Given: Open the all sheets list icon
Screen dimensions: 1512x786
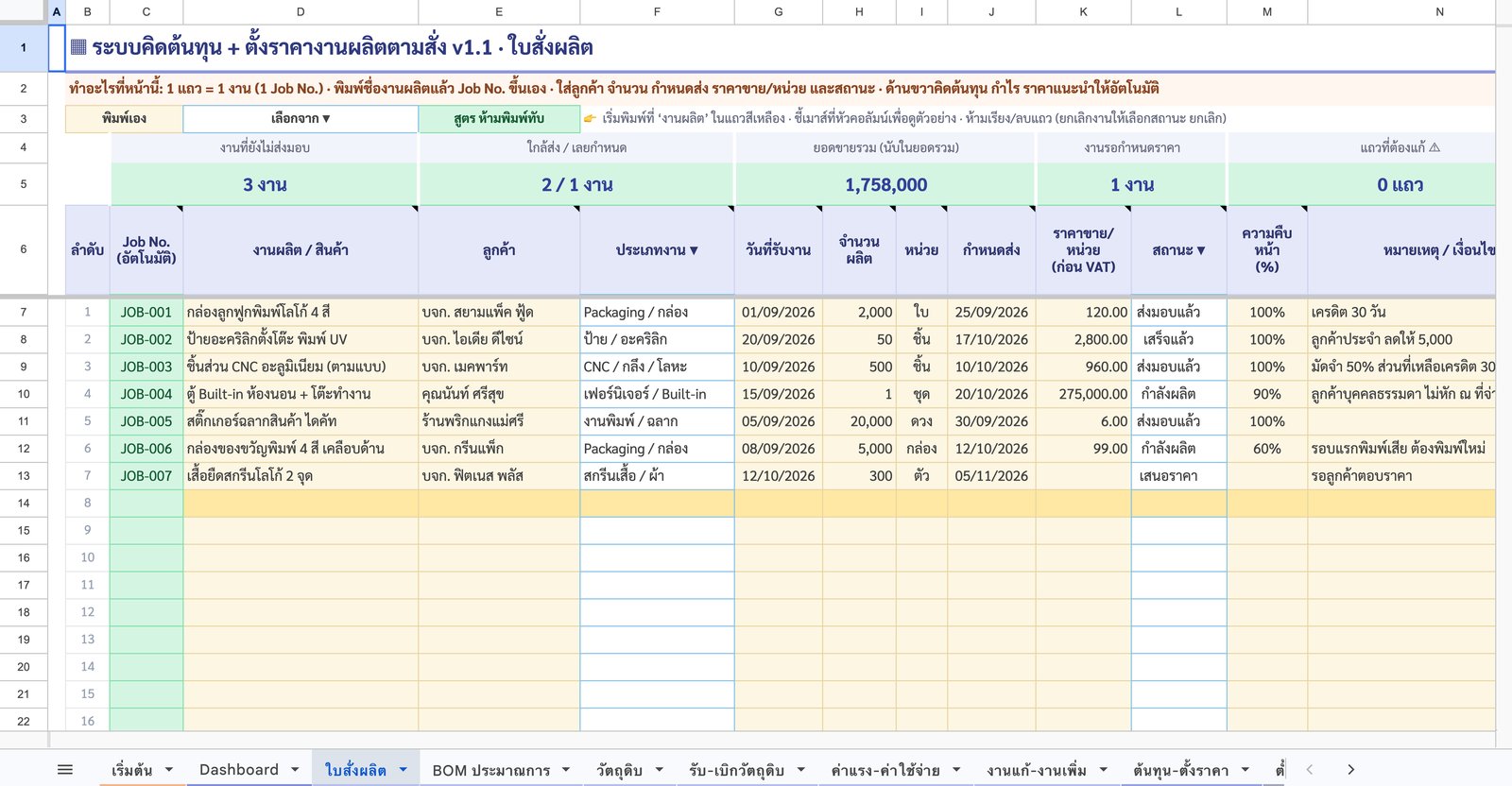Looking at the screenshot, I should pyautogui.click(x=65, y=770).
